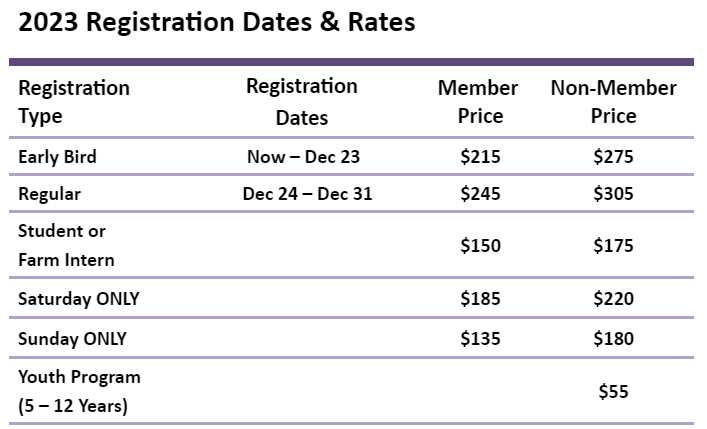Image resolution: width=707 pixels, height=429 pixels.
Task: Select the Youth Program $55 price
Action: click(613, 392)
